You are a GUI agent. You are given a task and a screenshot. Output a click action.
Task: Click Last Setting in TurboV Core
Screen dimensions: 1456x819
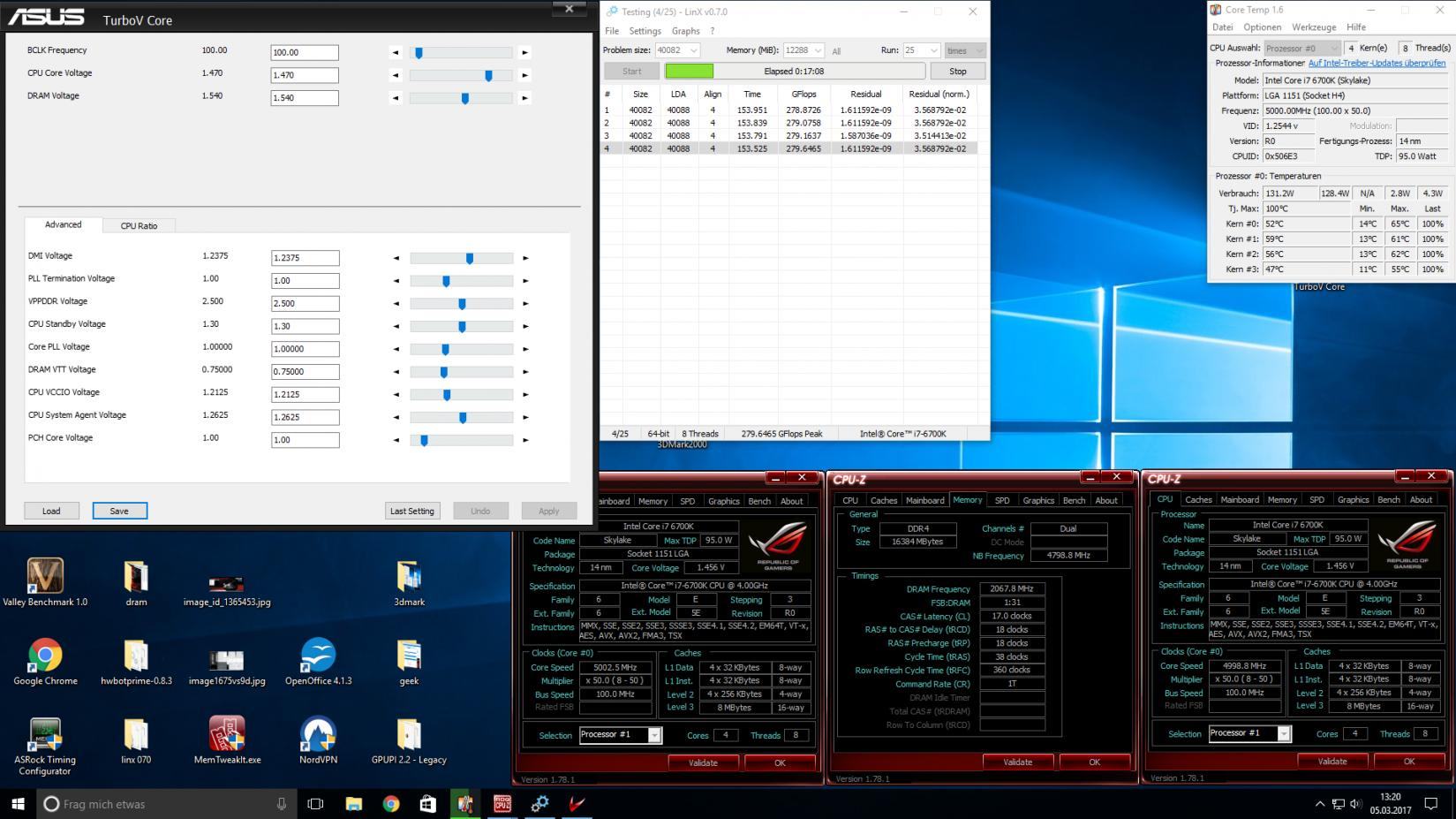(412, 511)
